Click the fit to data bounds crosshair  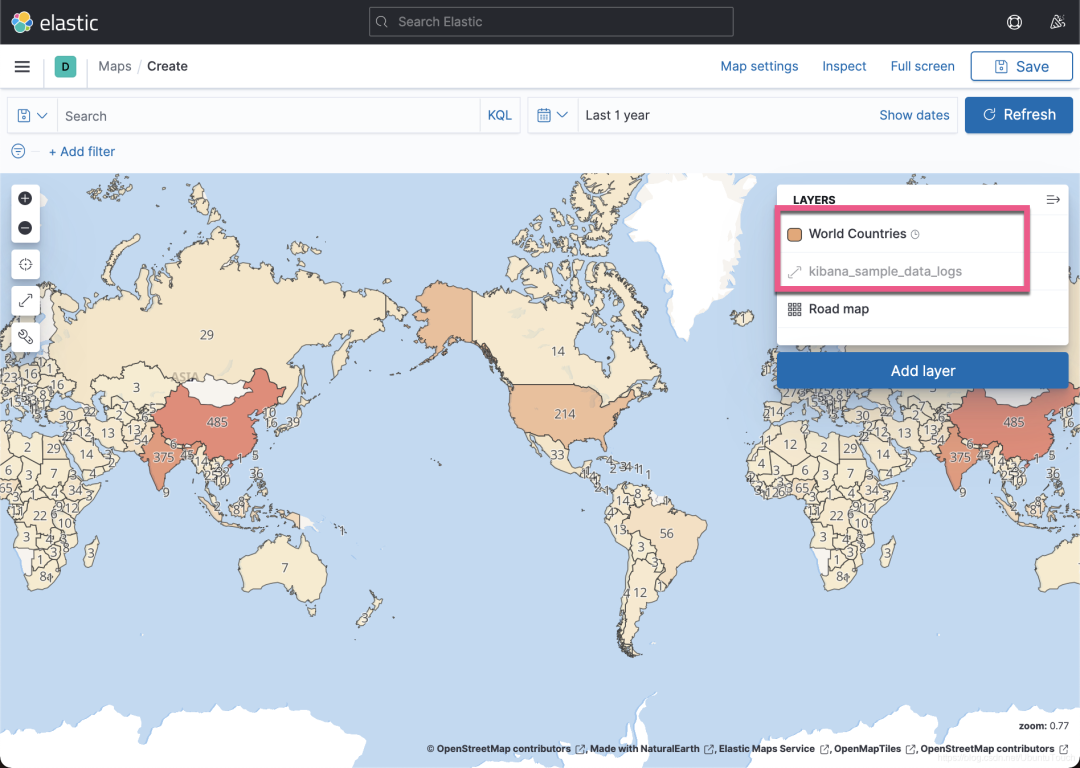25,264
